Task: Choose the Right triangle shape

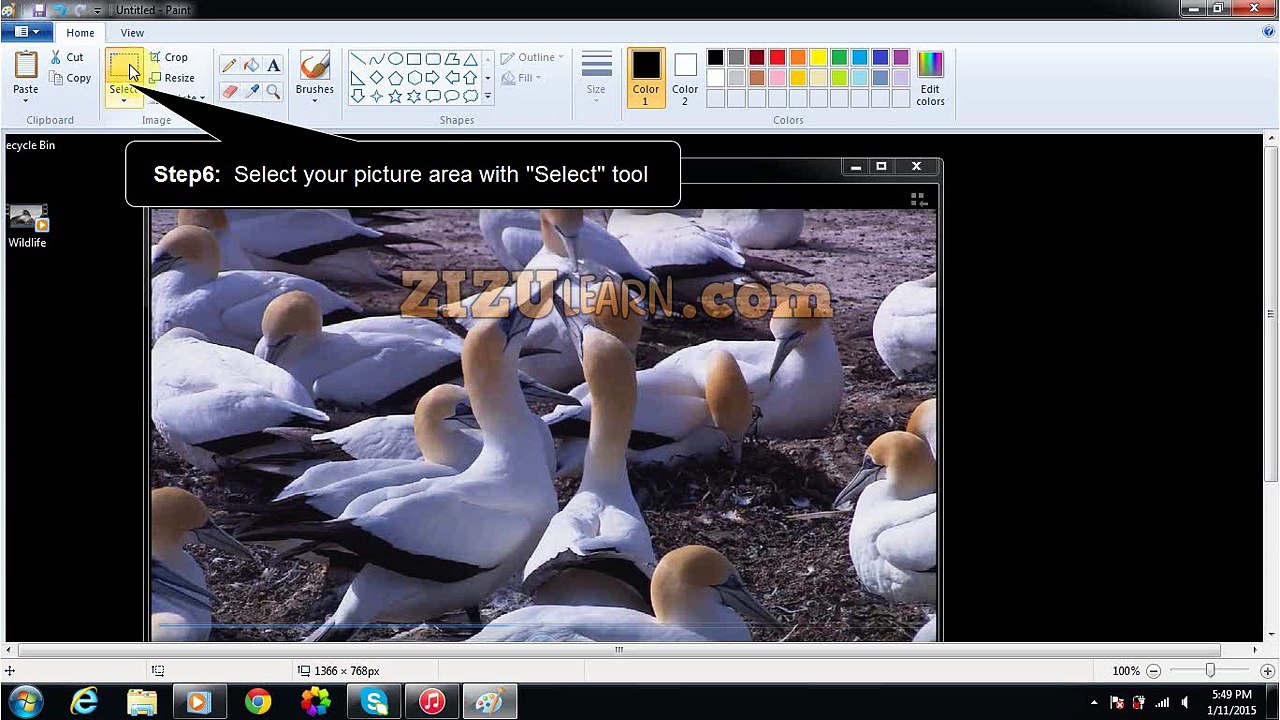Action: coord(357,78)
